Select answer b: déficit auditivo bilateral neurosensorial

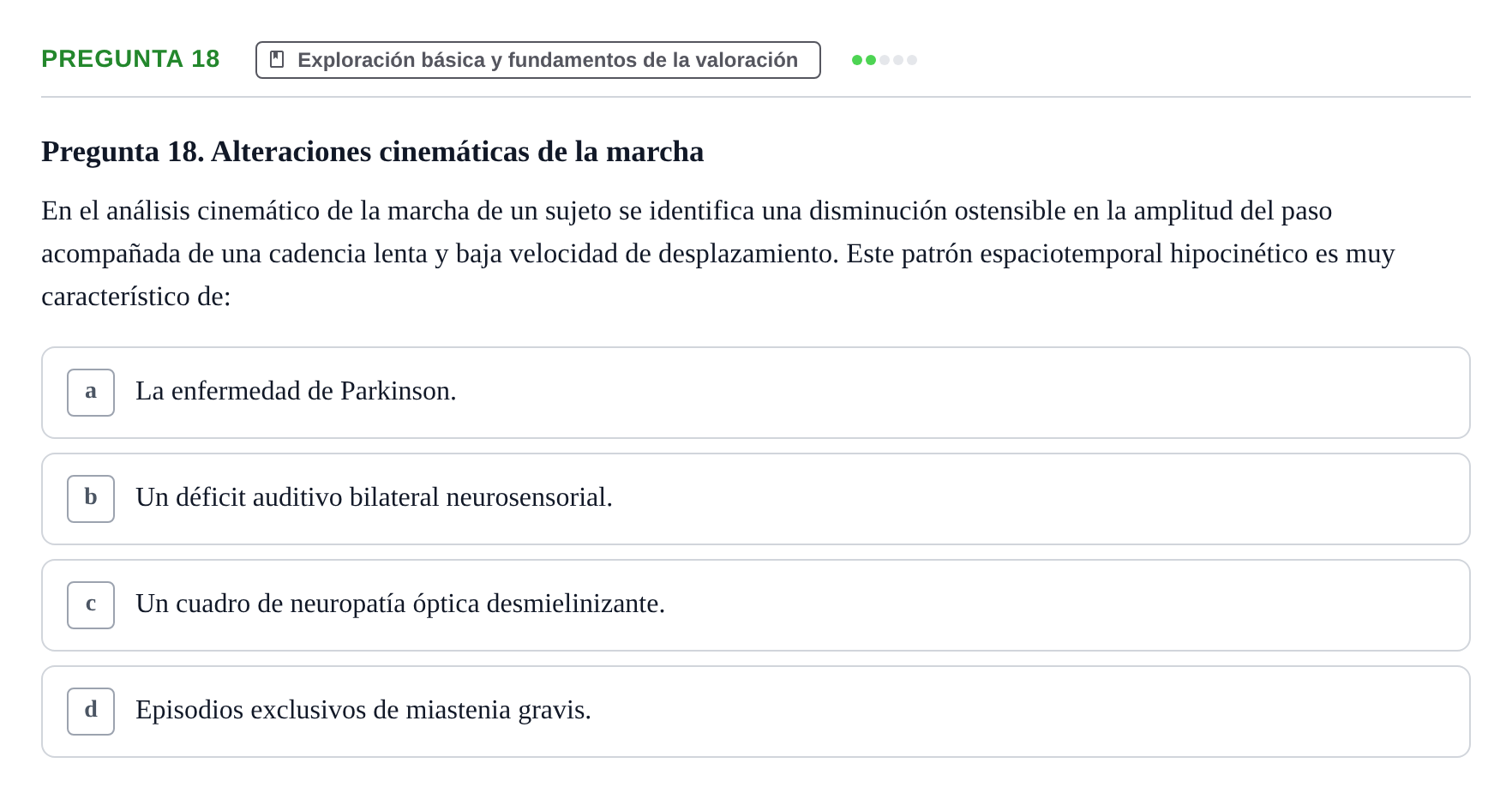tap(755, 499)
